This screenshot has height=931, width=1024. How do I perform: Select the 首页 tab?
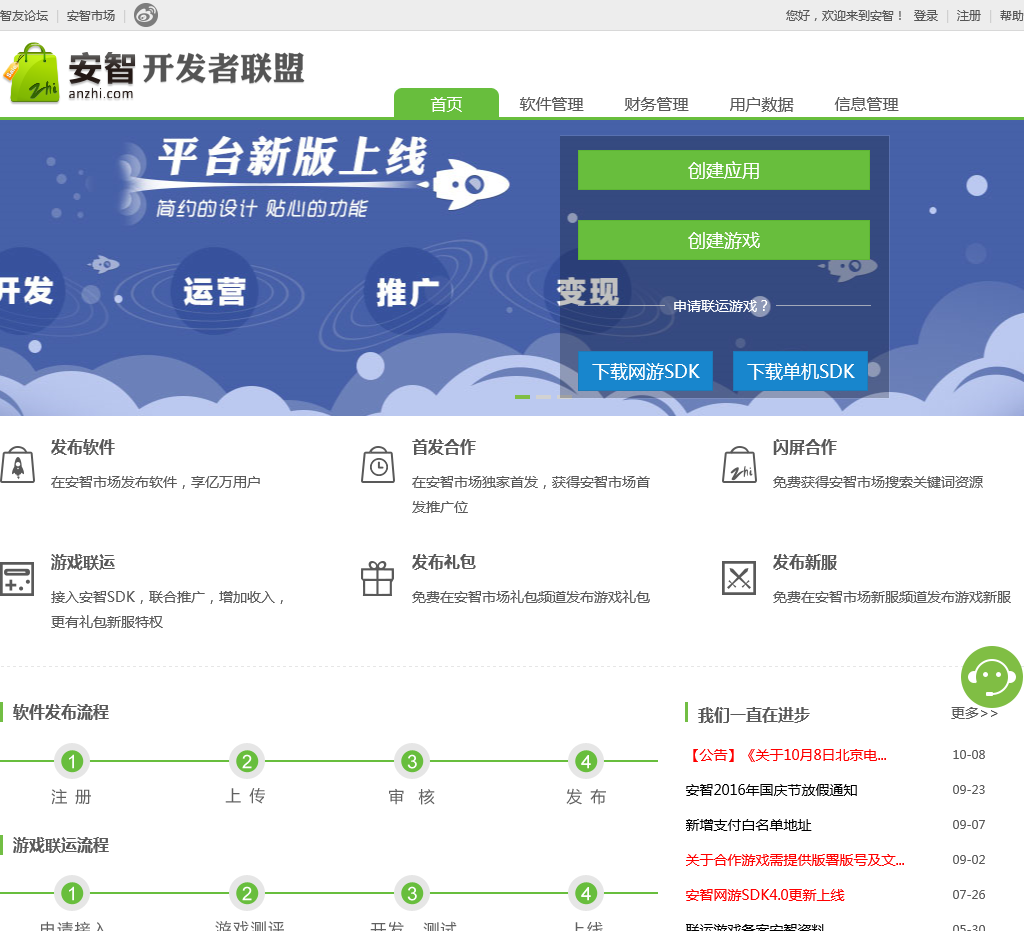point(446,104)
